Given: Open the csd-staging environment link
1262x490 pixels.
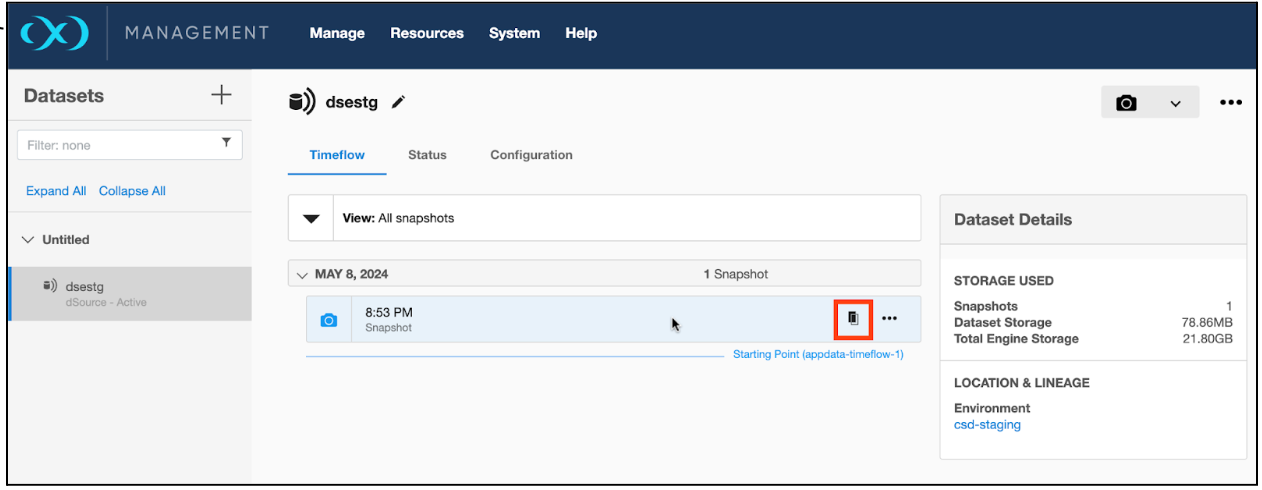Looking at the screenshot, I should 987,424.
